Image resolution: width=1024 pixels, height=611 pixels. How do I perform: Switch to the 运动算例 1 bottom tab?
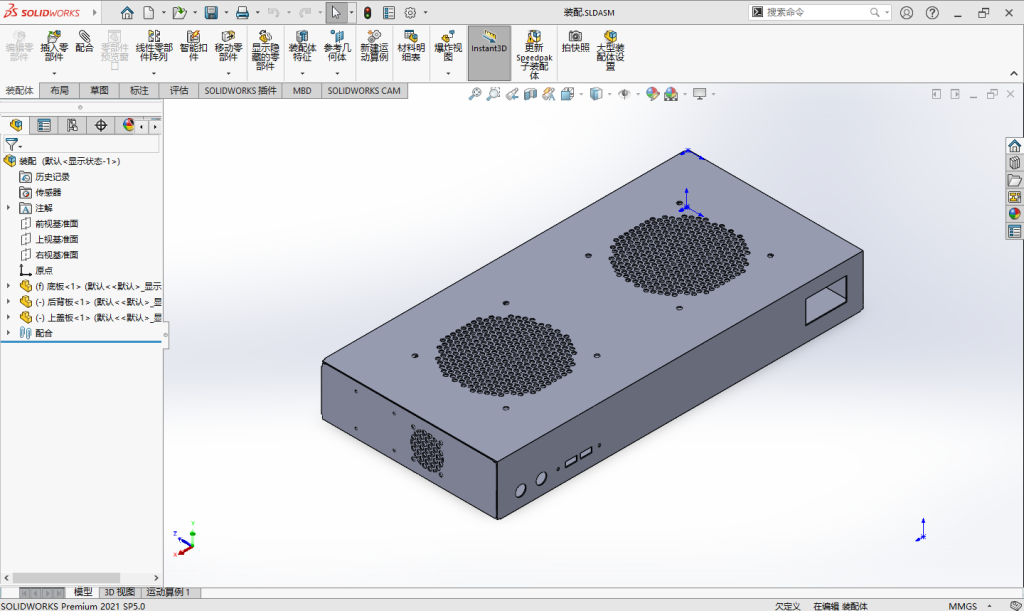(167, 592)
